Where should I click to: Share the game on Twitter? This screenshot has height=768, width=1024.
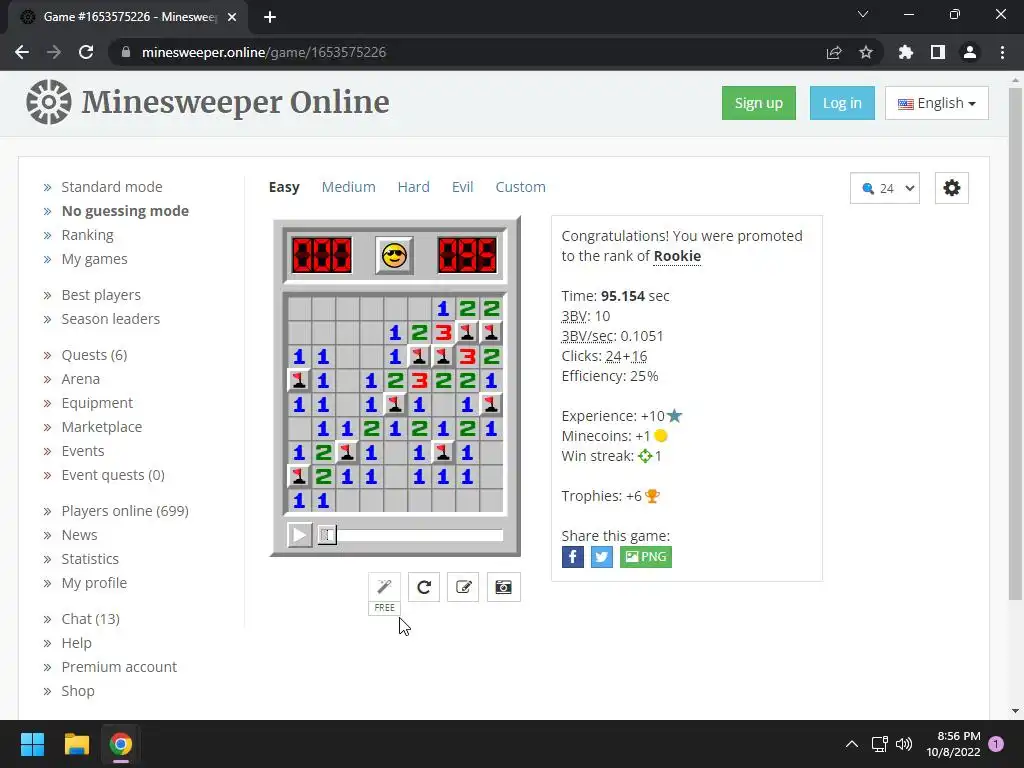click(601, 557)
